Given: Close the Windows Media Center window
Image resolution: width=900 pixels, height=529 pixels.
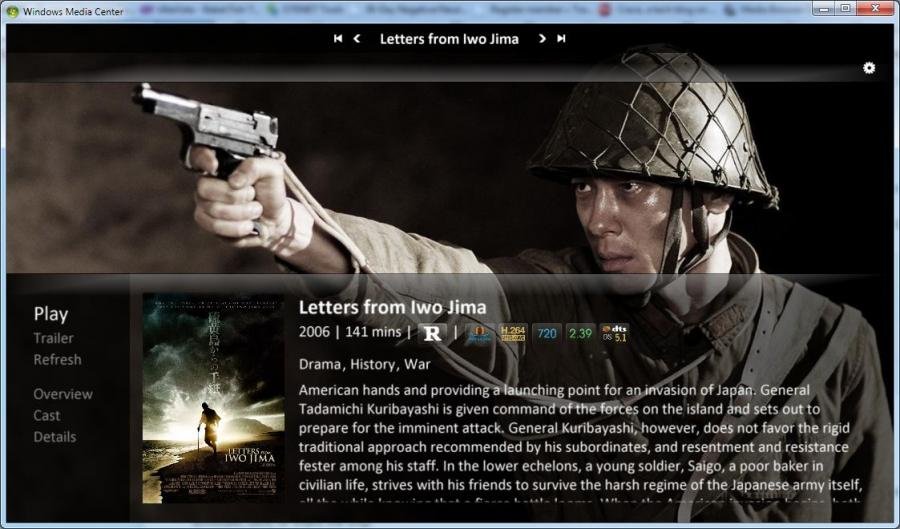Looking at the screenshot, I should coord(876,9).
